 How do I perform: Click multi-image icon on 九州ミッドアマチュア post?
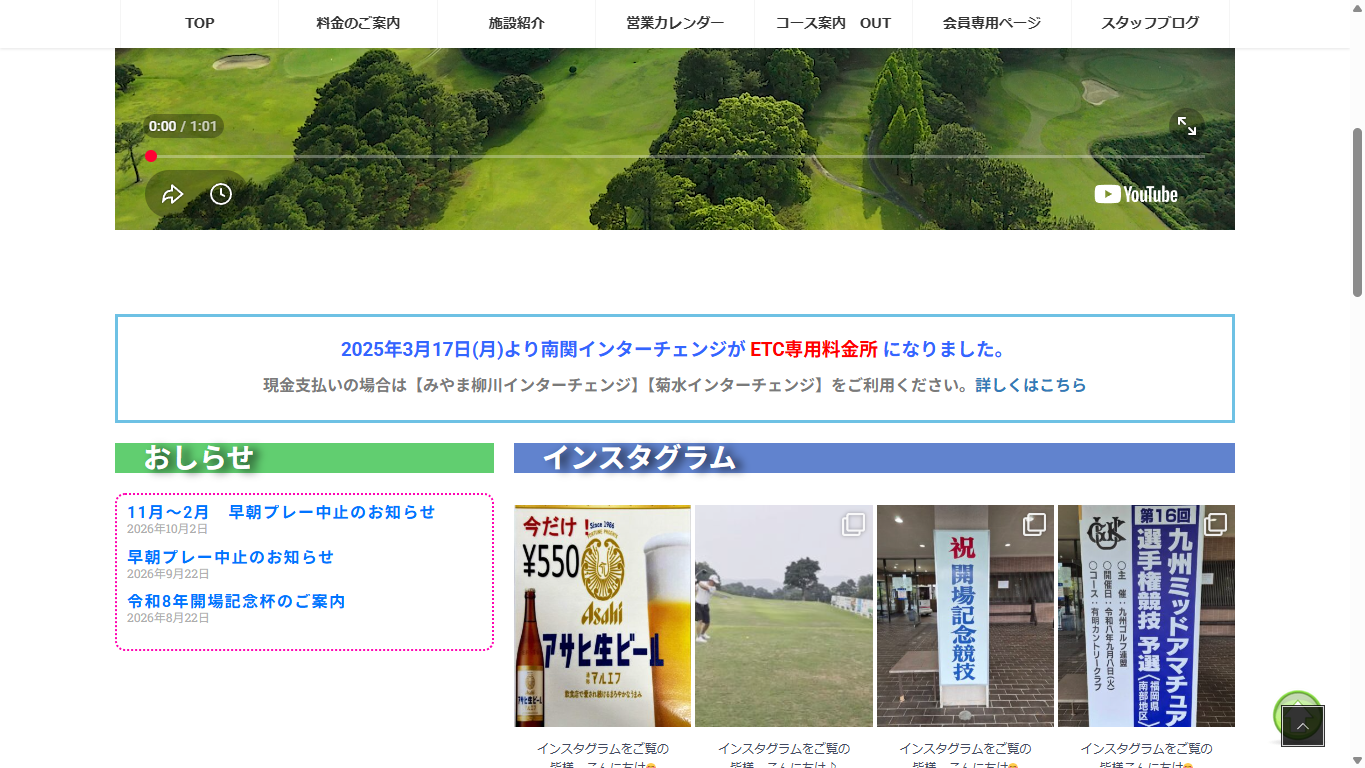click(x=1215, y=524)
